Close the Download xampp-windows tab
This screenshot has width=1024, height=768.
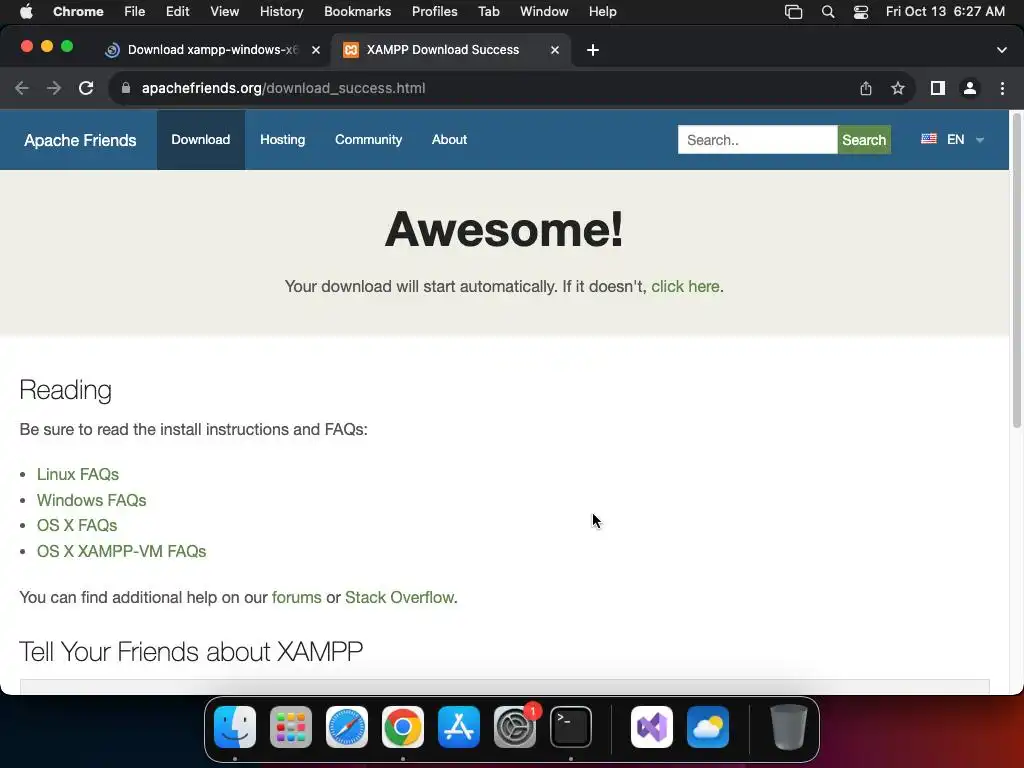(x=316, y=50)
